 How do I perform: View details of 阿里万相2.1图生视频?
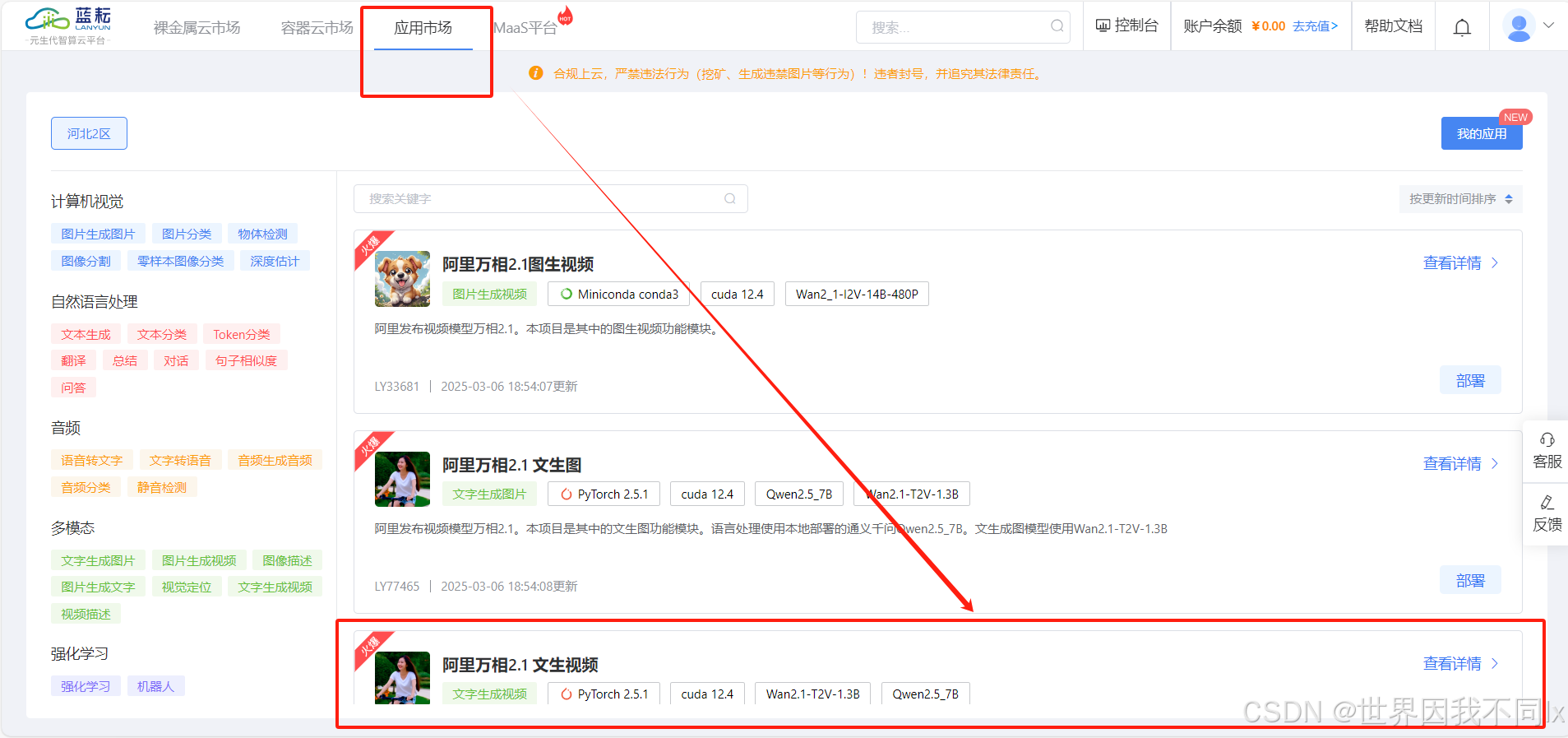1460,263
